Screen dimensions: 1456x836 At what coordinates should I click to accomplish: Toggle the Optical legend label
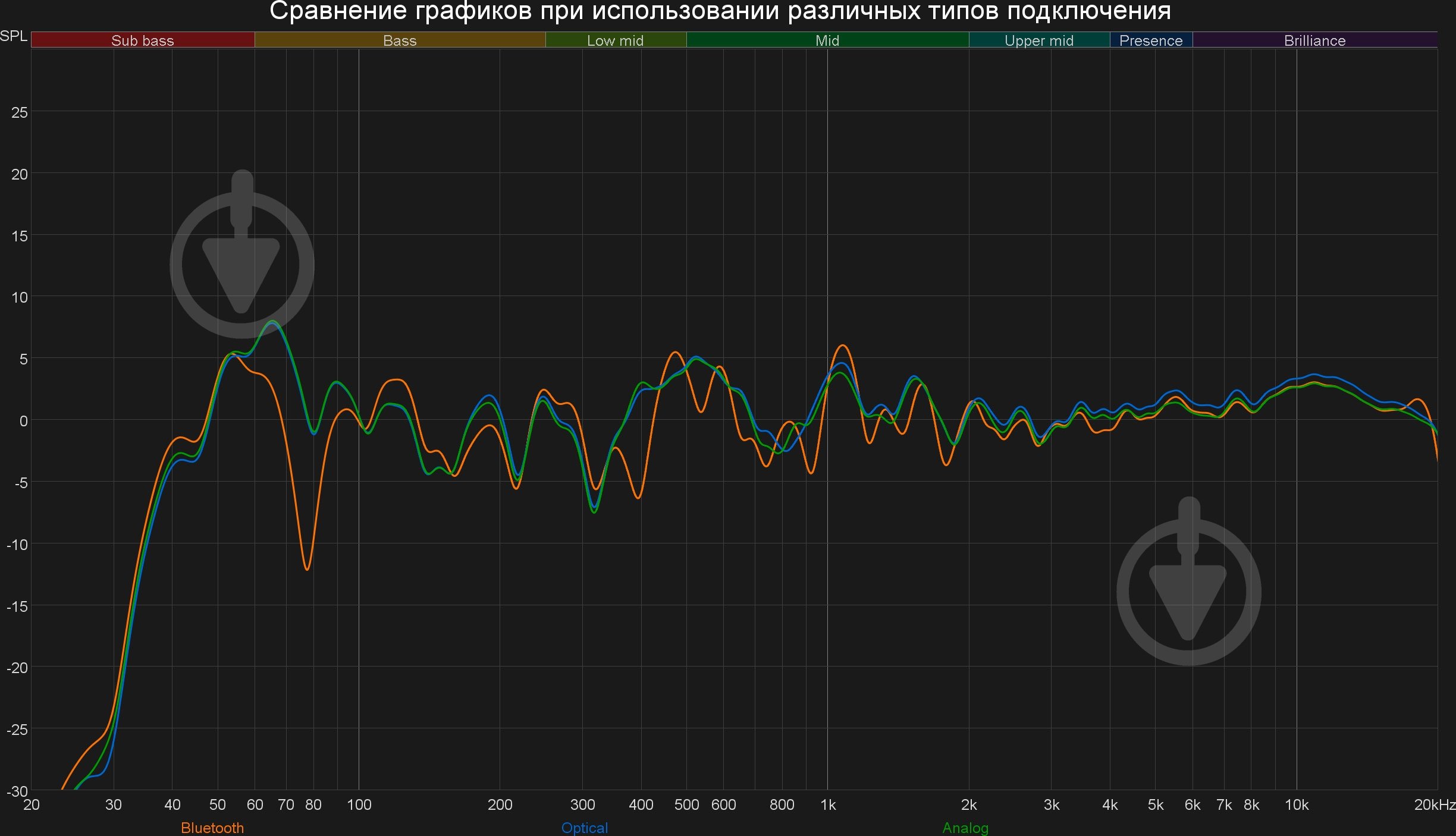coord(585,828)
